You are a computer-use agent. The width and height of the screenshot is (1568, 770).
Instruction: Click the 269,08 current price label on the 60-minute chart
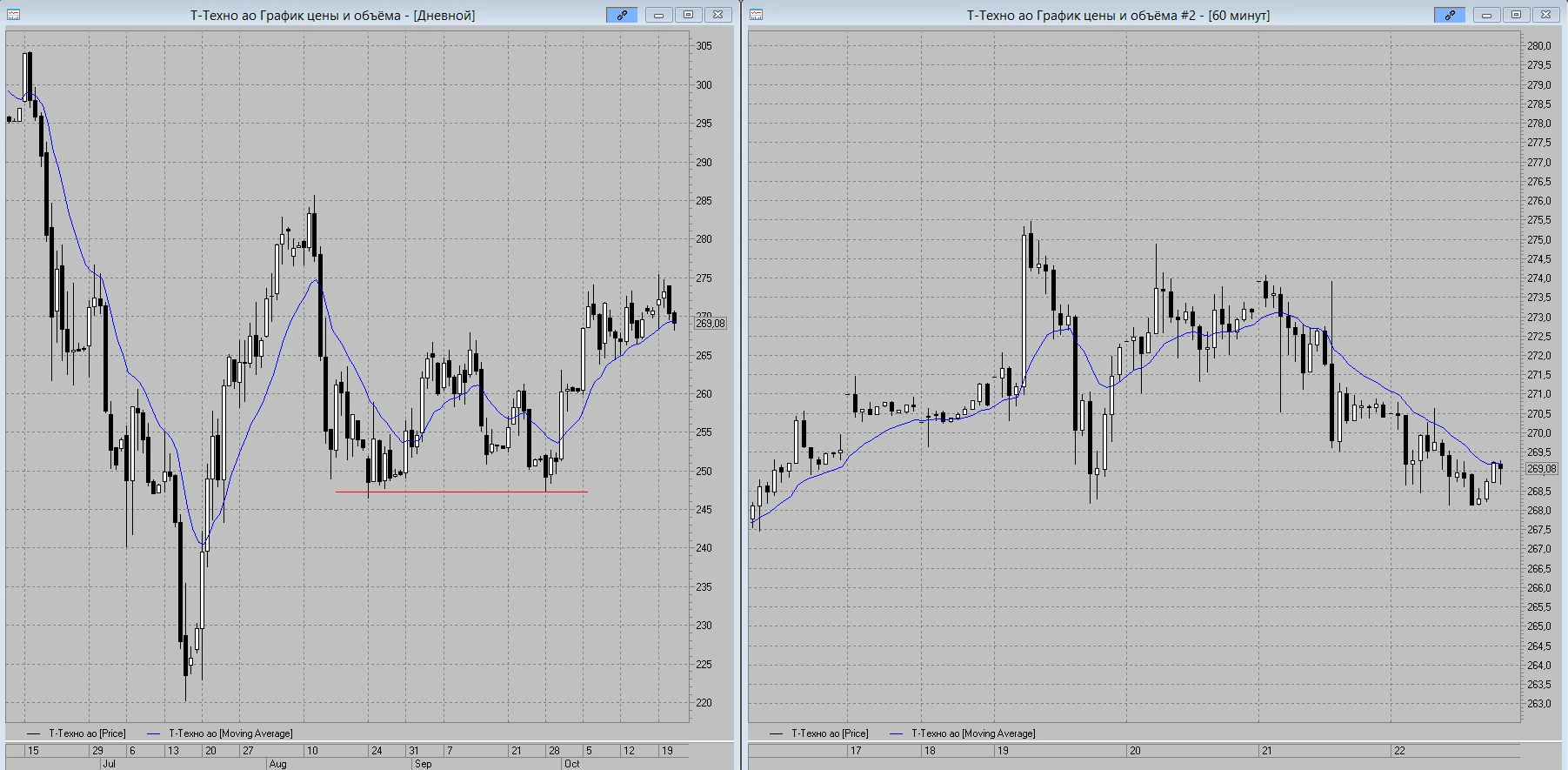click(1542, 469)
